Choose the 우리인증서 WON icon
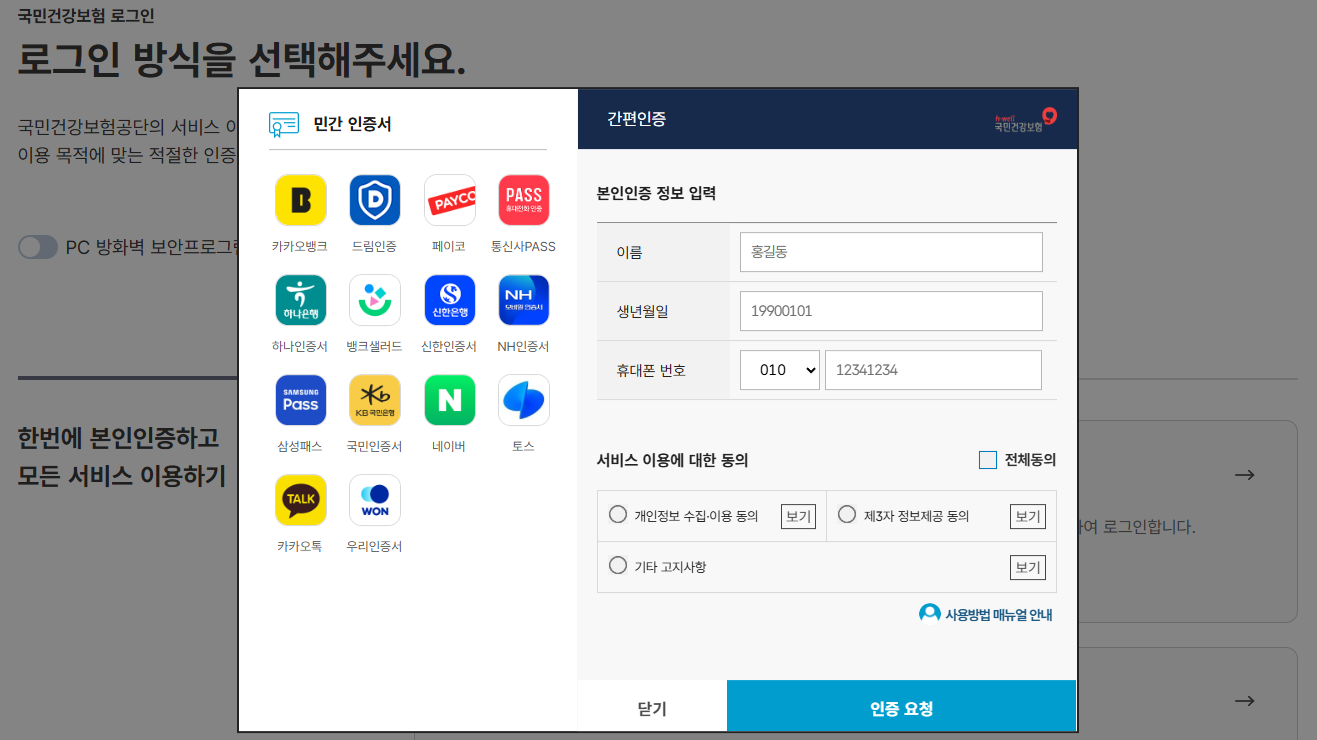Viewport: 1317px width, 740px height. 375,500
